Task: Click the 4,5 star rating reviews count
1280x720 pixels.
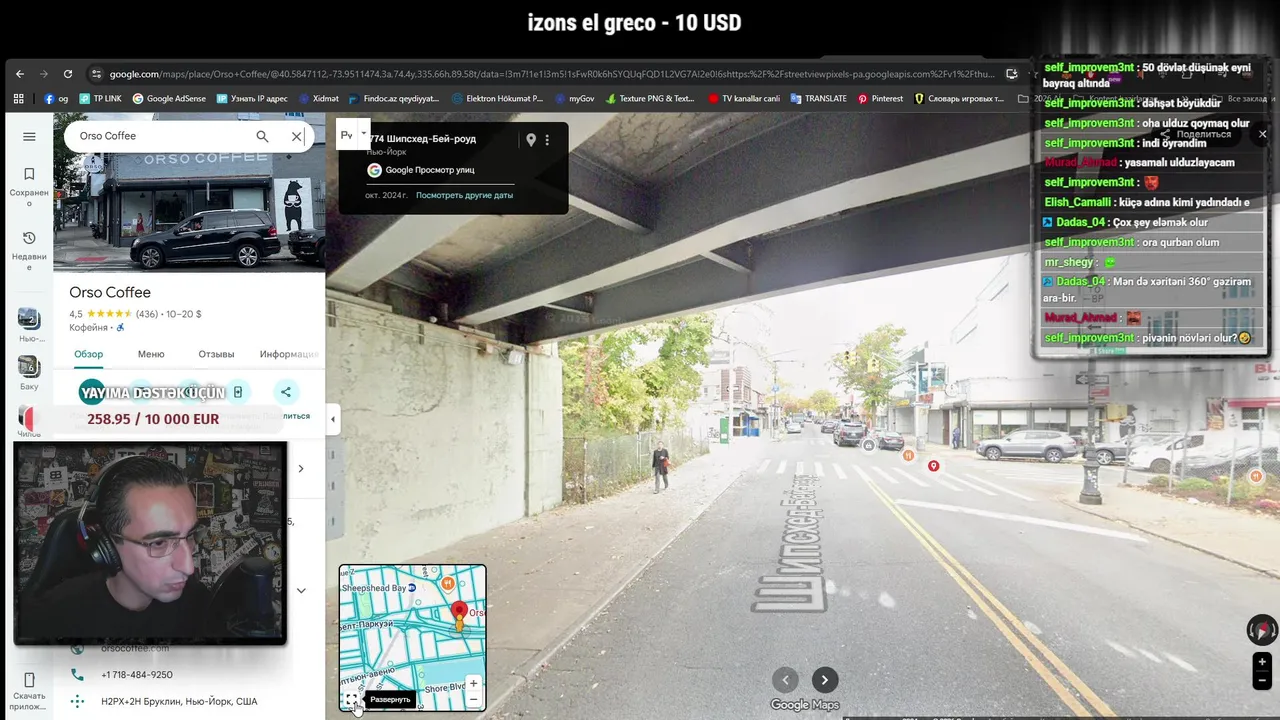Action: pos(147,314)
